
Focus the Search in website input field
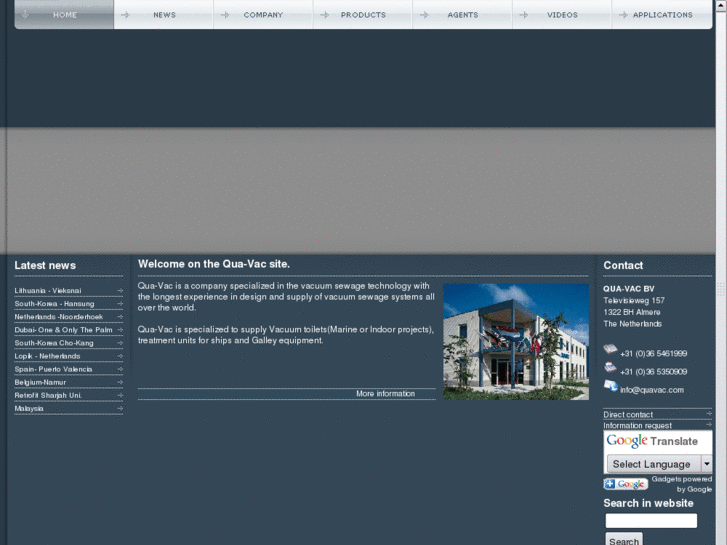(651, 520)
